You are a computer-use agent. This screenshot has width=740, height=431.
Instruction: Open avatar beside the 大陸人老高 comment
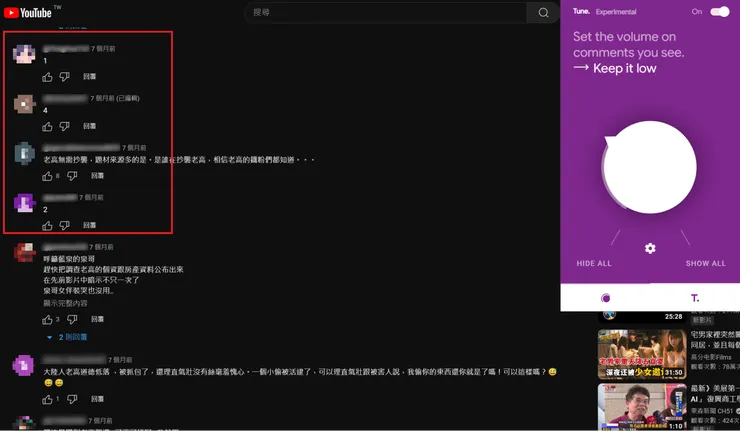point(24,365)
